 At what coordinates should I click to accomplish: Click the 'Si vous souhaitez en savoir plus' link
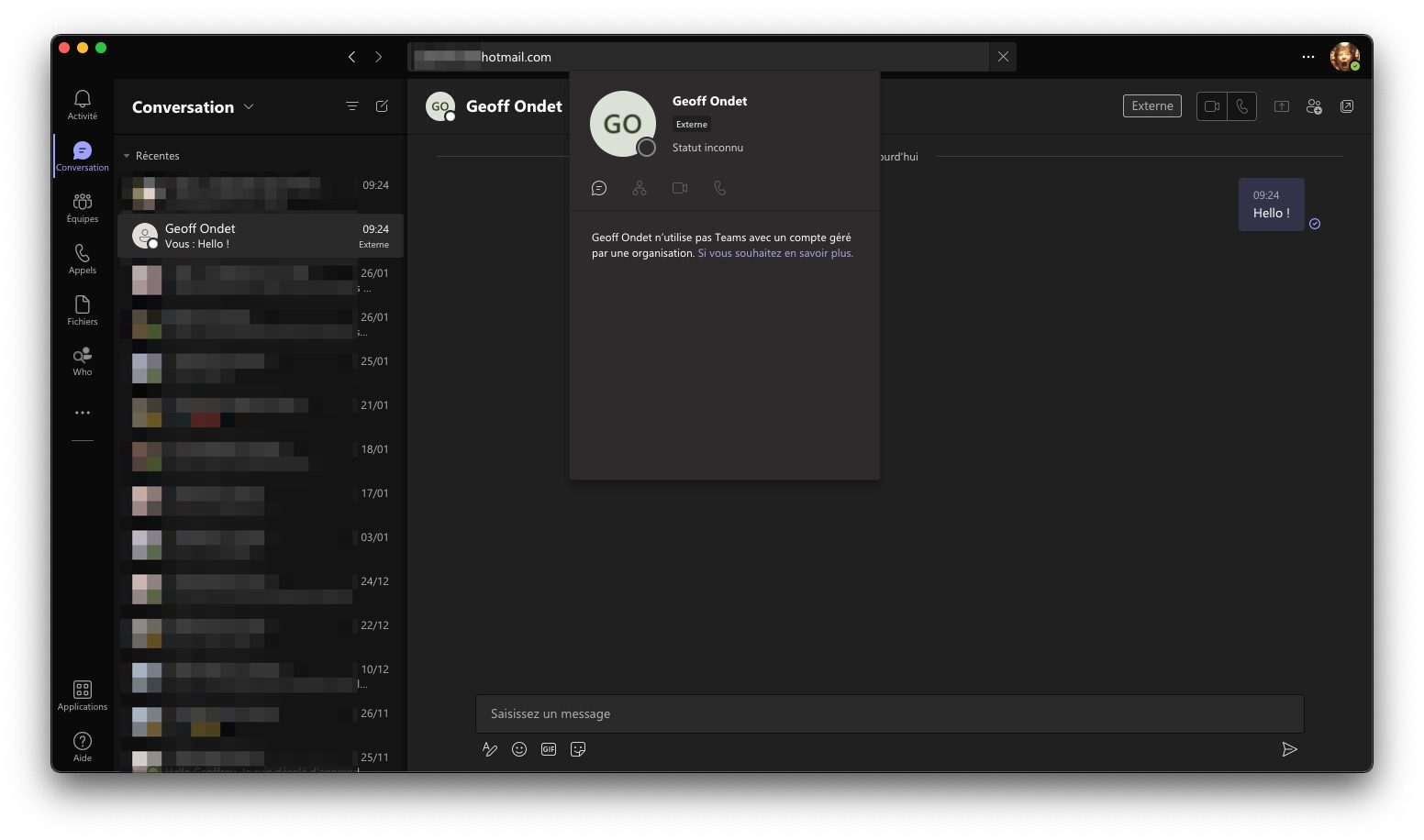pos(774,253)
